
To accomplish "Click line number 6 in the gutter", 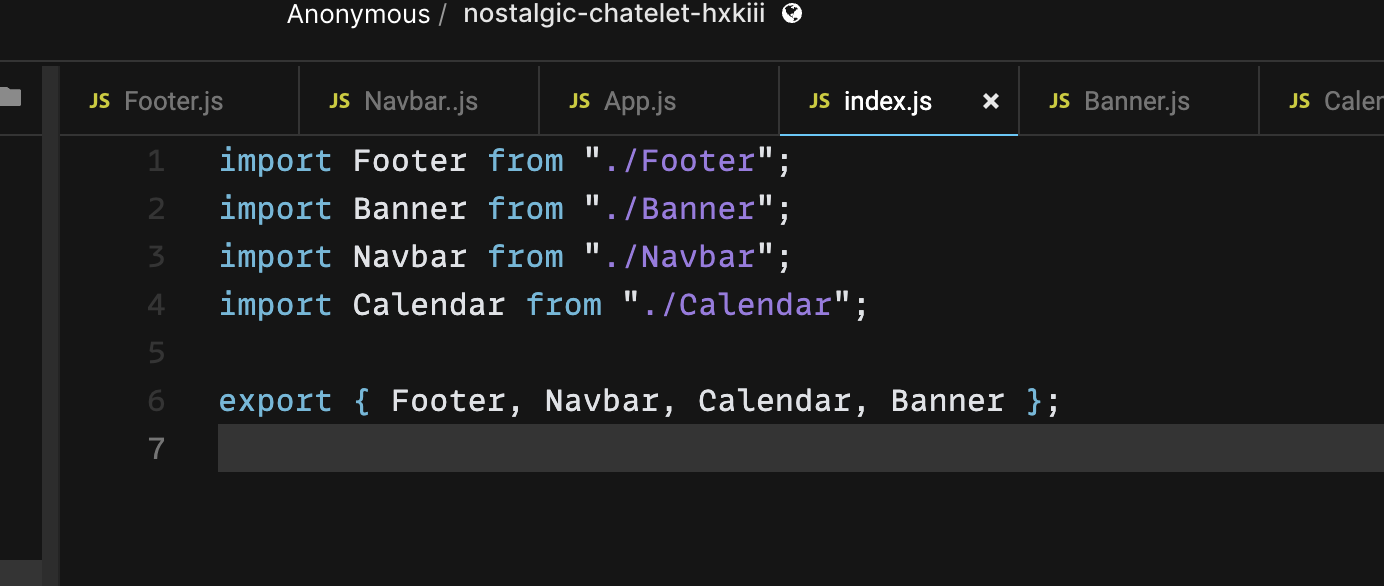I will tap(156, 400).
